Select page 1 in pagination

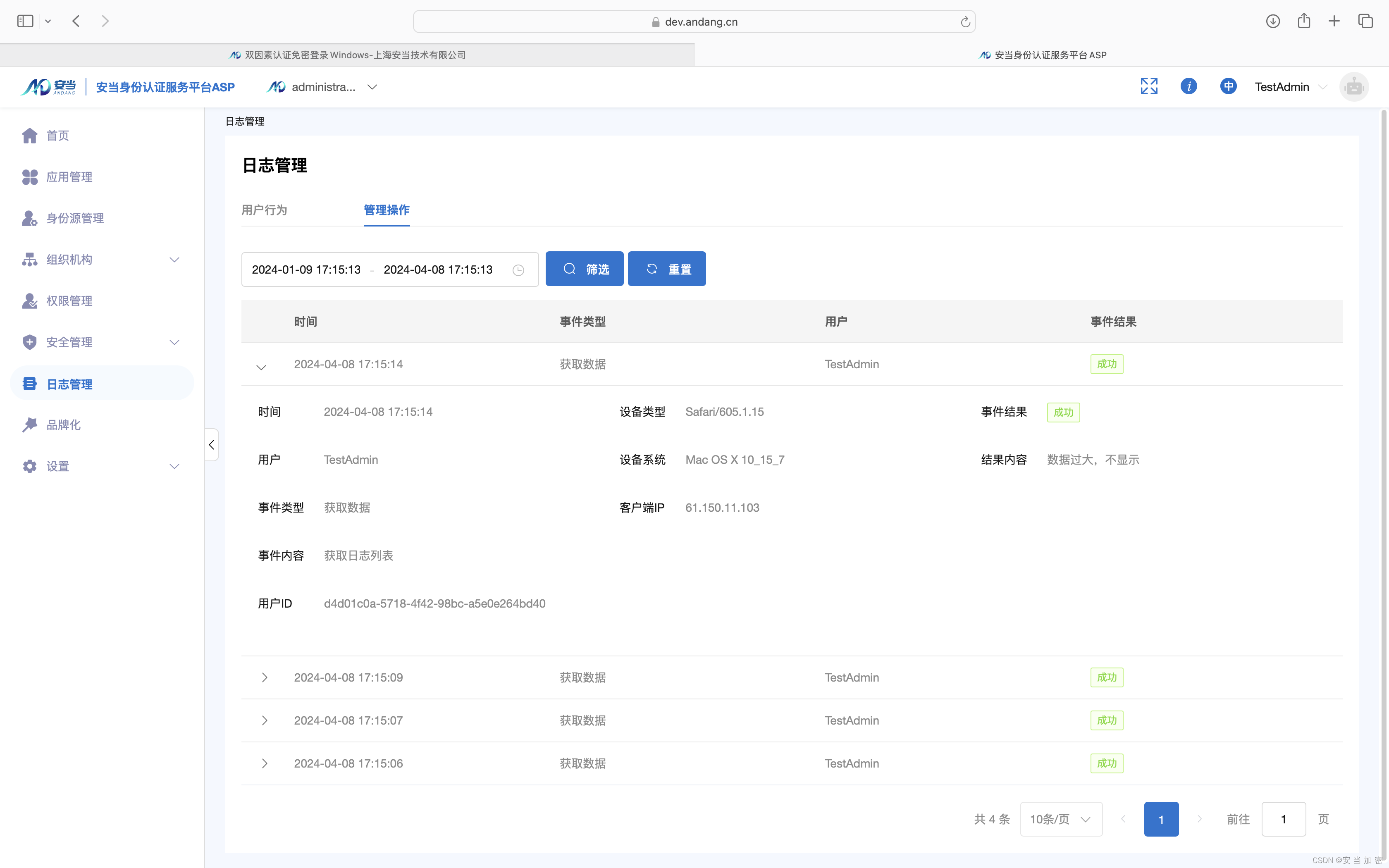(x=1161, y=819)
